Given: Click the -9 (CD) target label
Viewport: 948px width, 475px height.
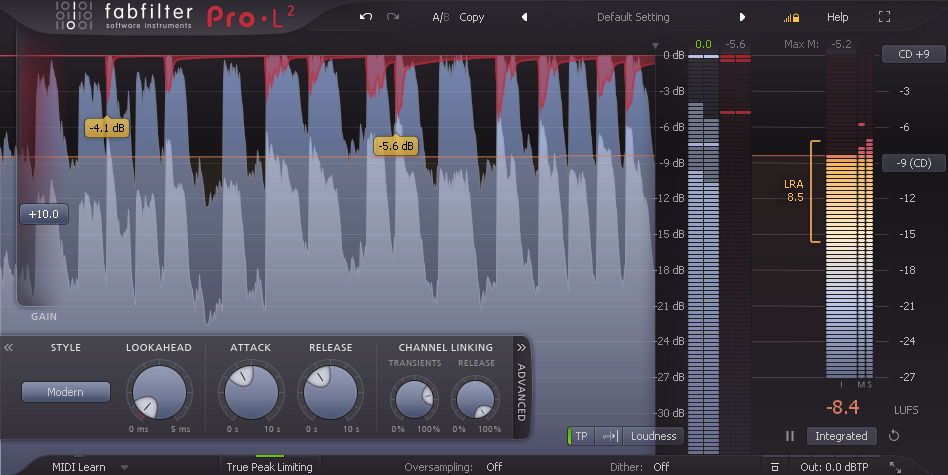Looking at the screenshot, I should point(914,163).
